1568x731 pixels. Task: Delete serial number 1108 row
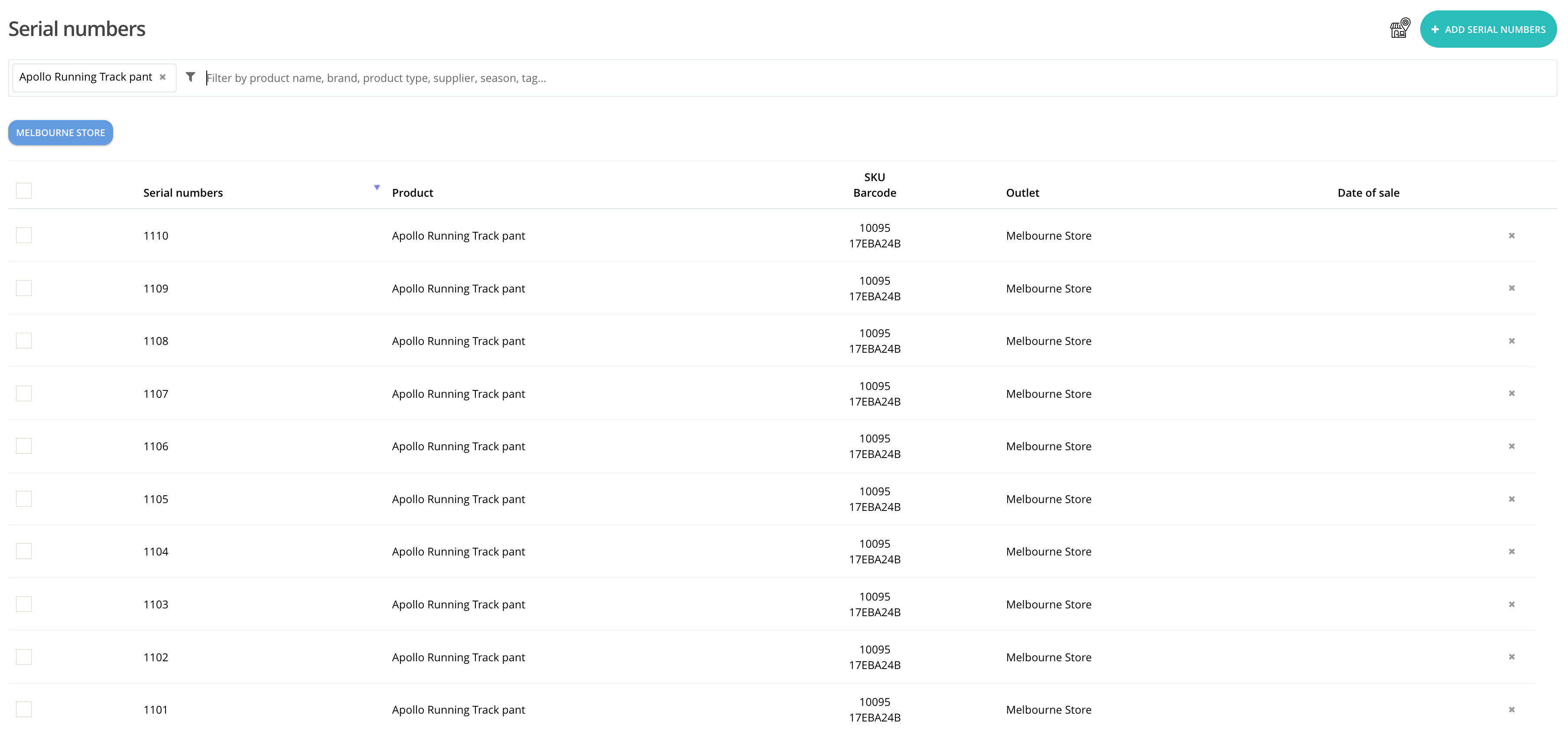[1511, 341]
